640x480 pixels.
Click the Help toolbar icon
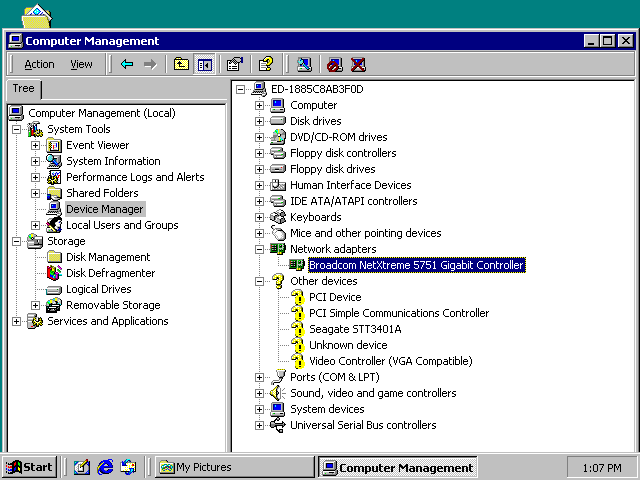coord(266,64)
